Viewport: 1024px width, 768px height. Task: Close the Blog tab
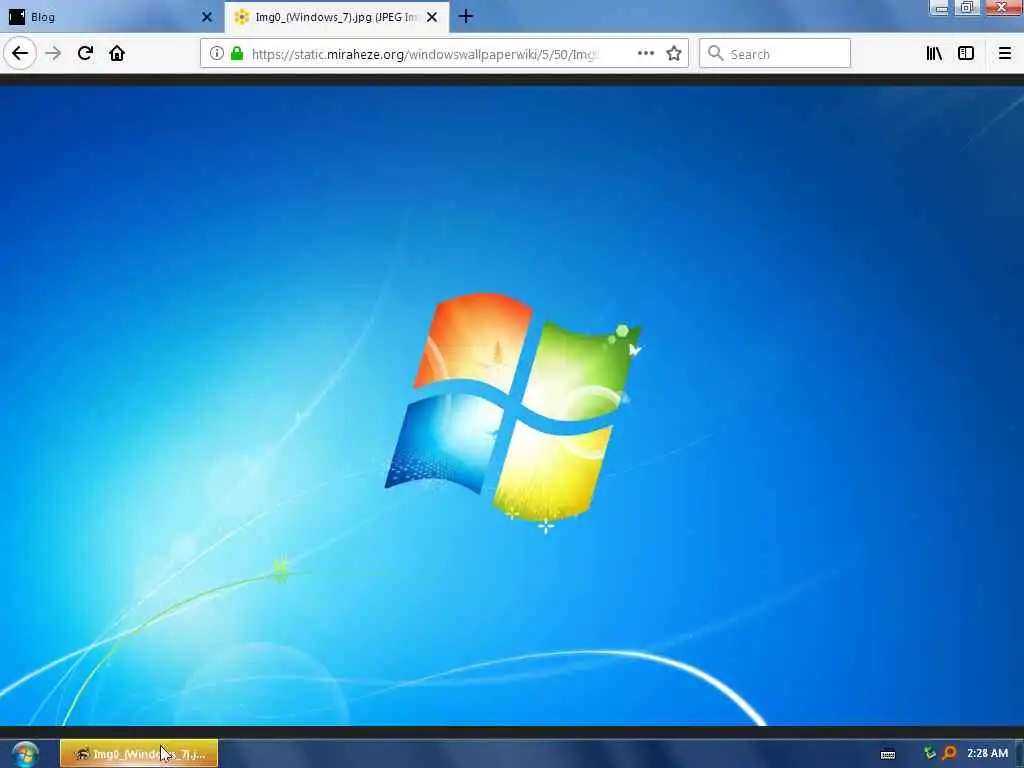pos(207,17)
